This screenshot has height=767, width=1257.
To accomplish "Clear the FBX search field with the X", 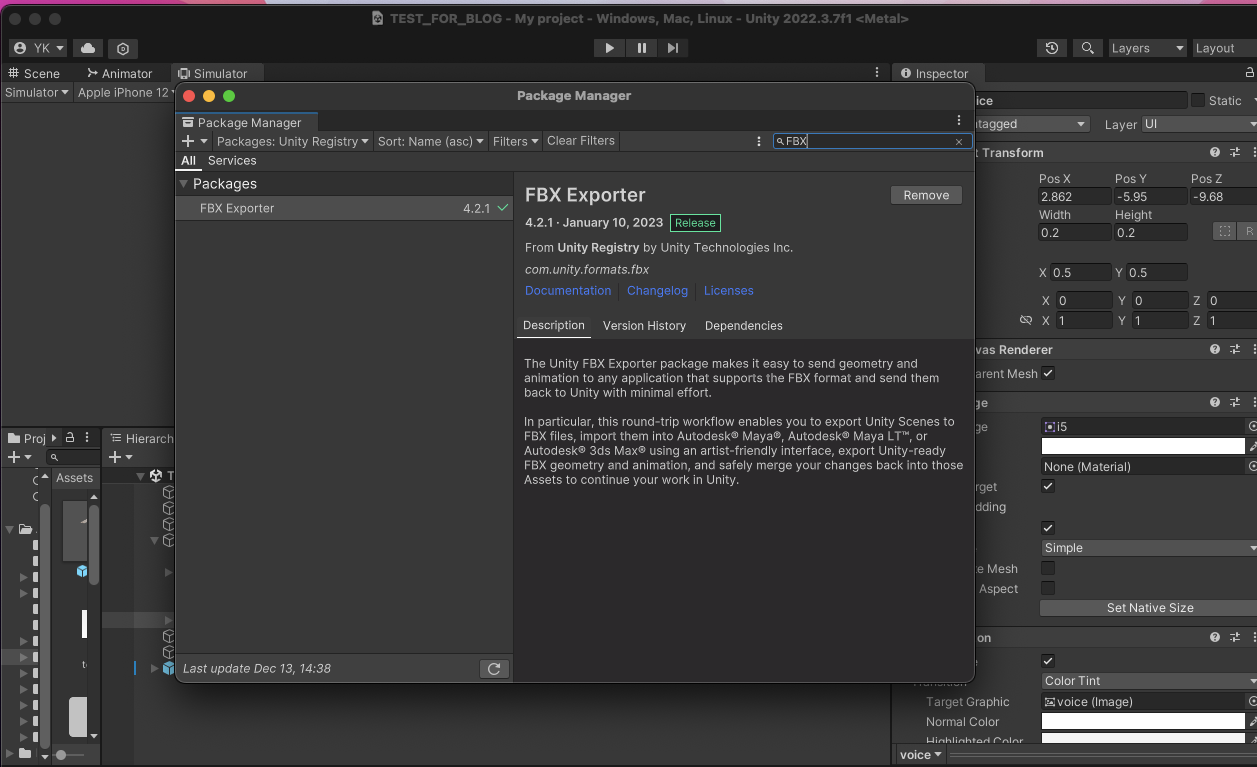I will click(958, 141).
